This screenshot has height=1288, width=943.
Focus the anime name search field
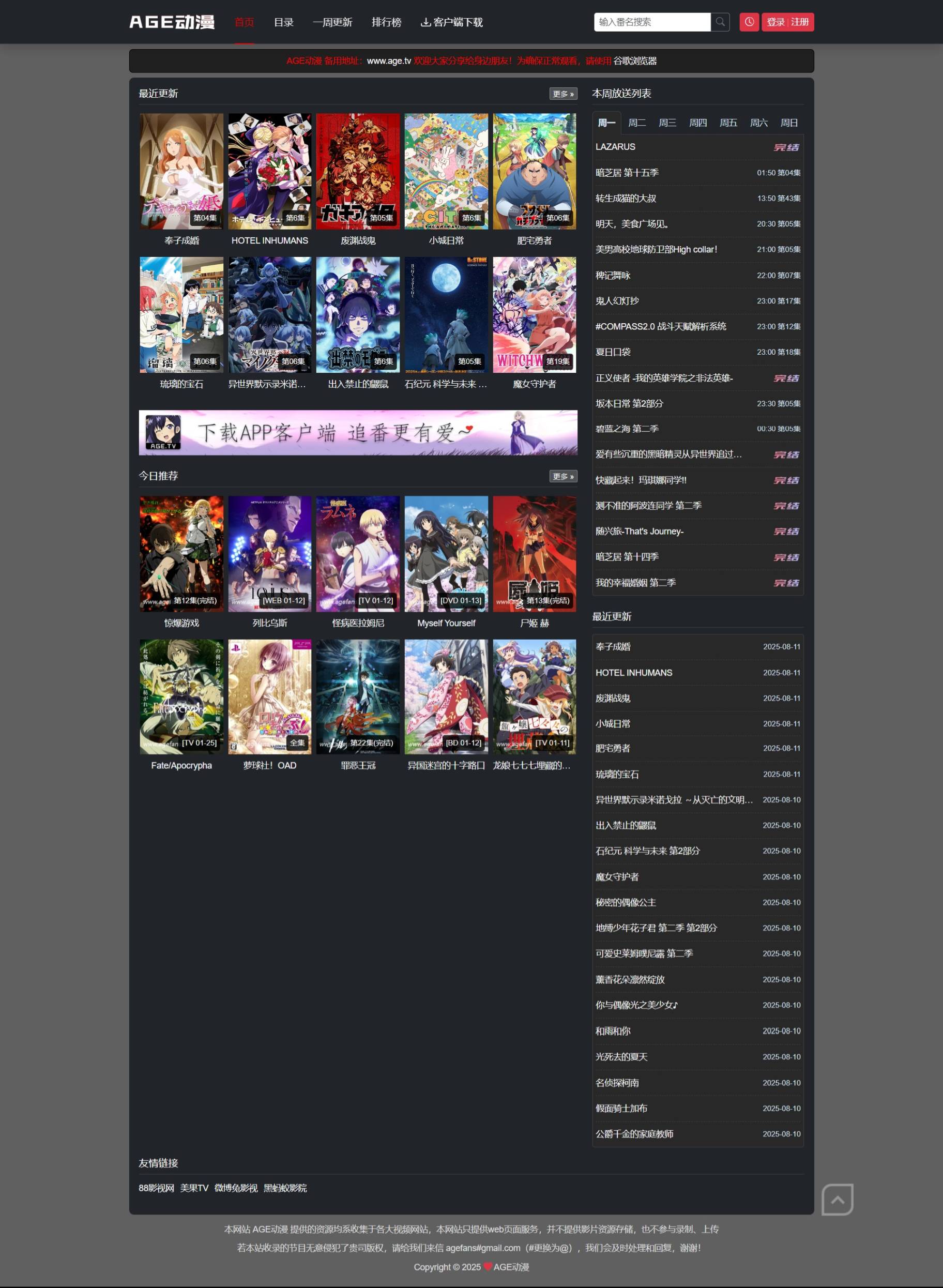(651, 22)
